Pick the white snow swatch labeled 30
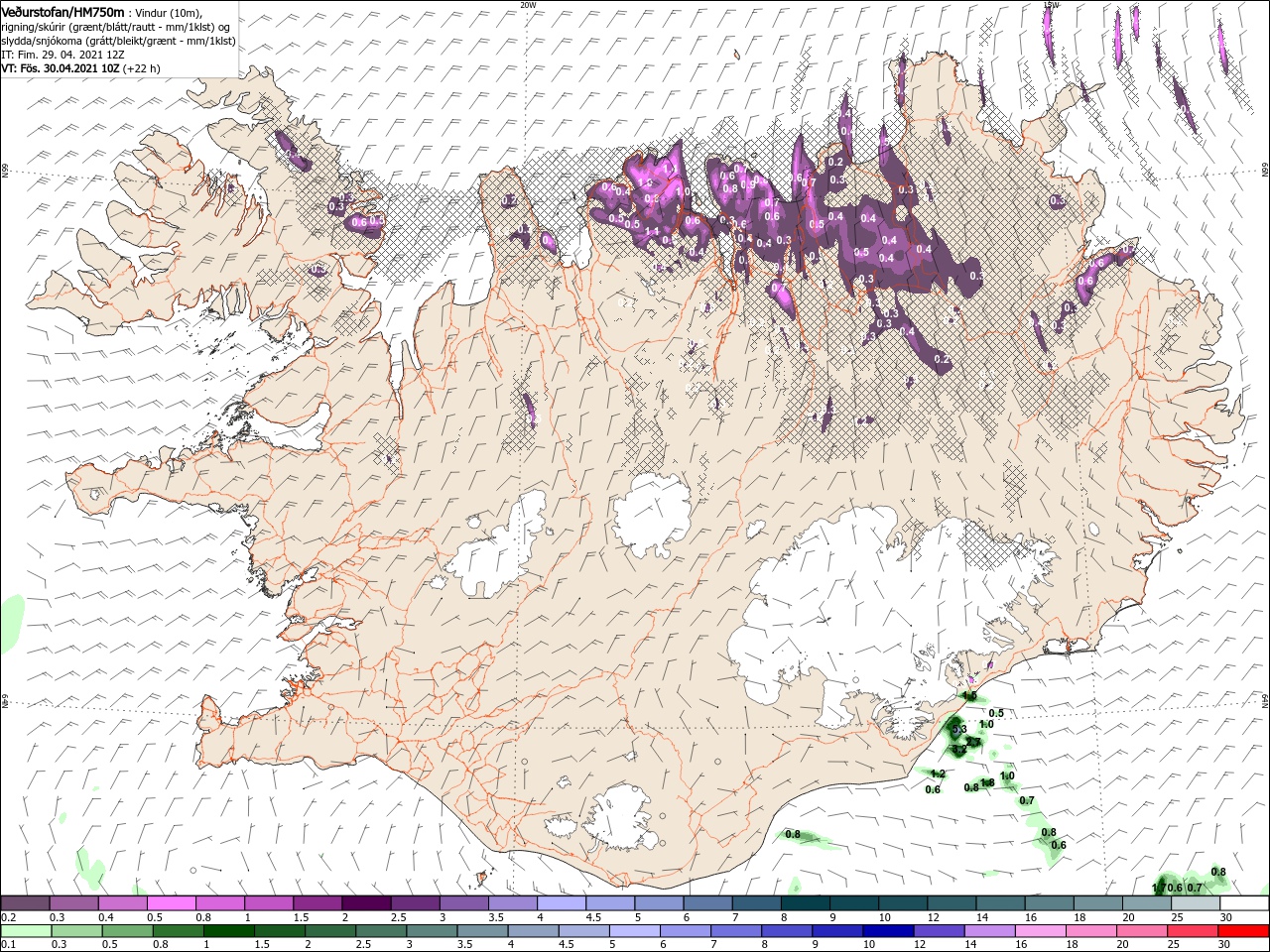The image size is (1270, 952). [1244, 903]
